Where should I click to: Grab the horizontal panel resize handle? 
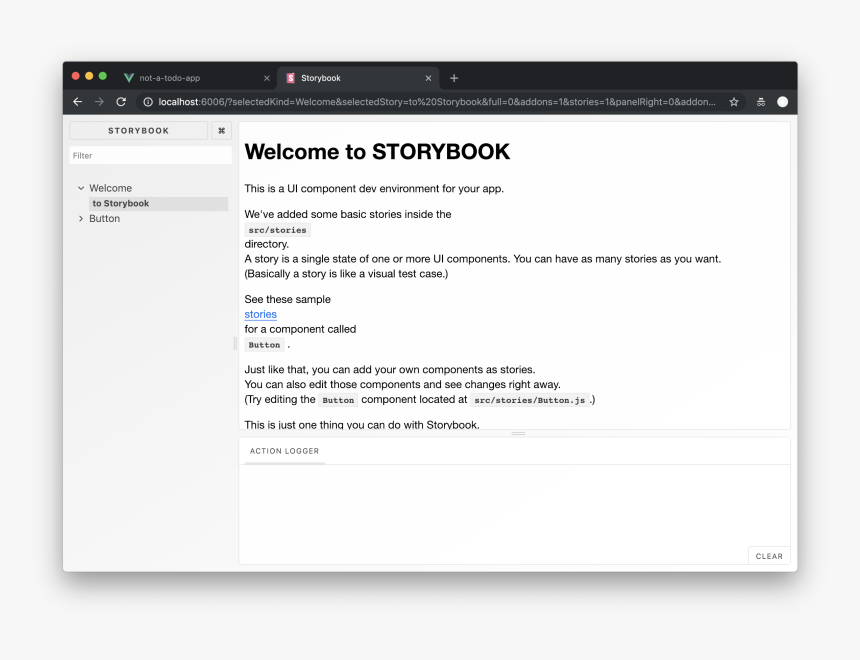[x=518, y=433]
